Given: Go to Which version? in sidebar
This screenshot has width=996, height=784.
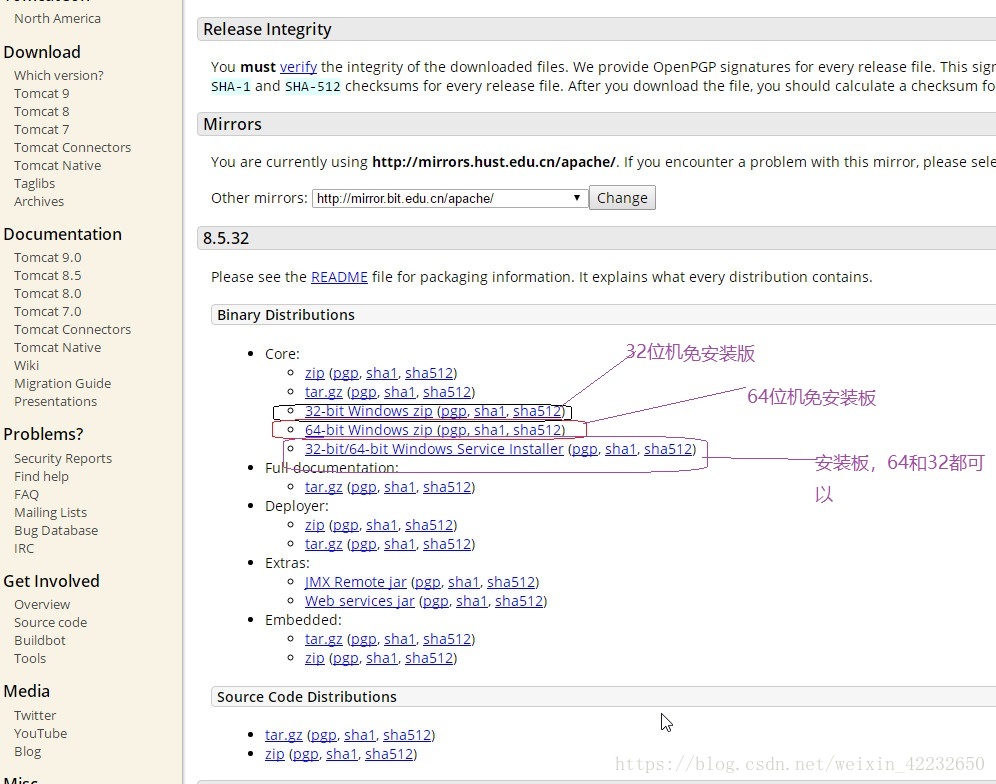Looking at the screenshot, I should (x=58, y=76).
